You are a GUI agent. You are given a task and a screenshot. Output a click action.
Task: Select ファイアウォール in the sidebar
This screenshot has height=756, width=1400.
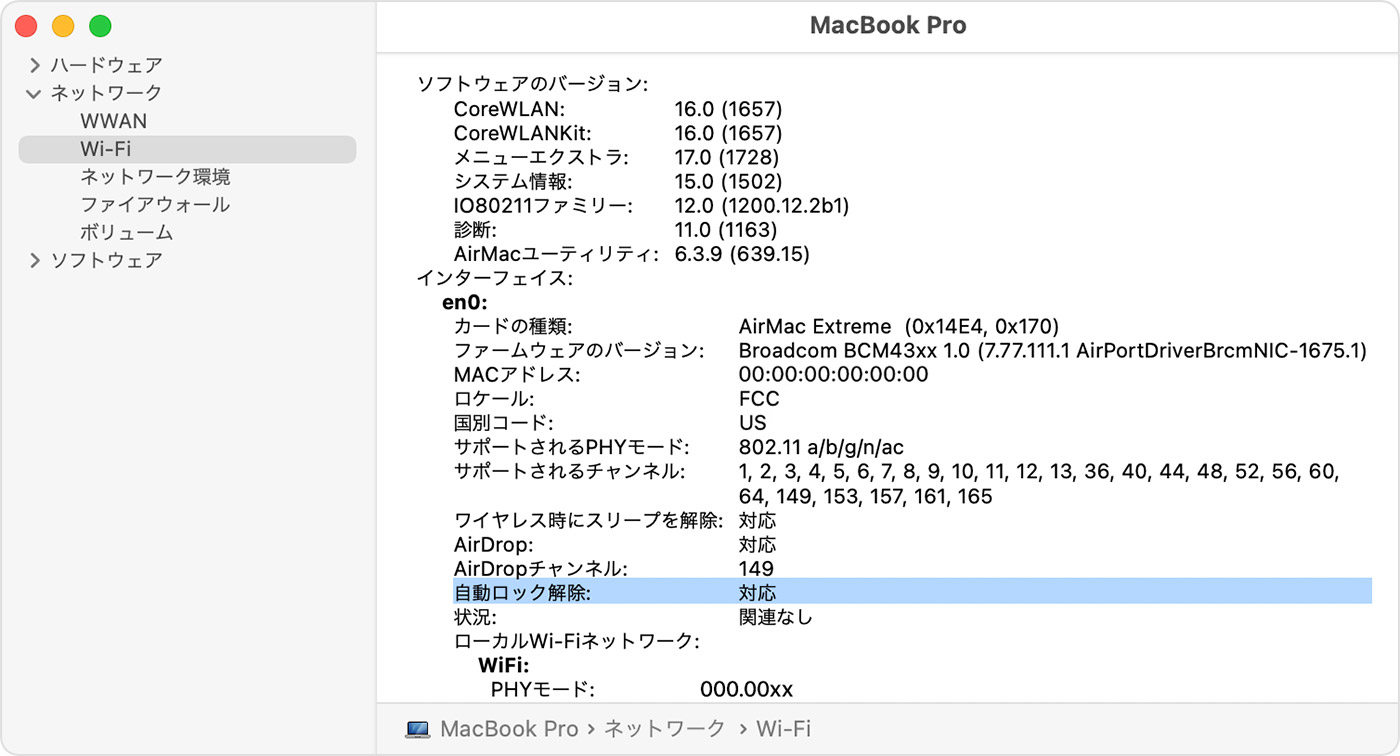pyautogui.click(x=155, y=205)
